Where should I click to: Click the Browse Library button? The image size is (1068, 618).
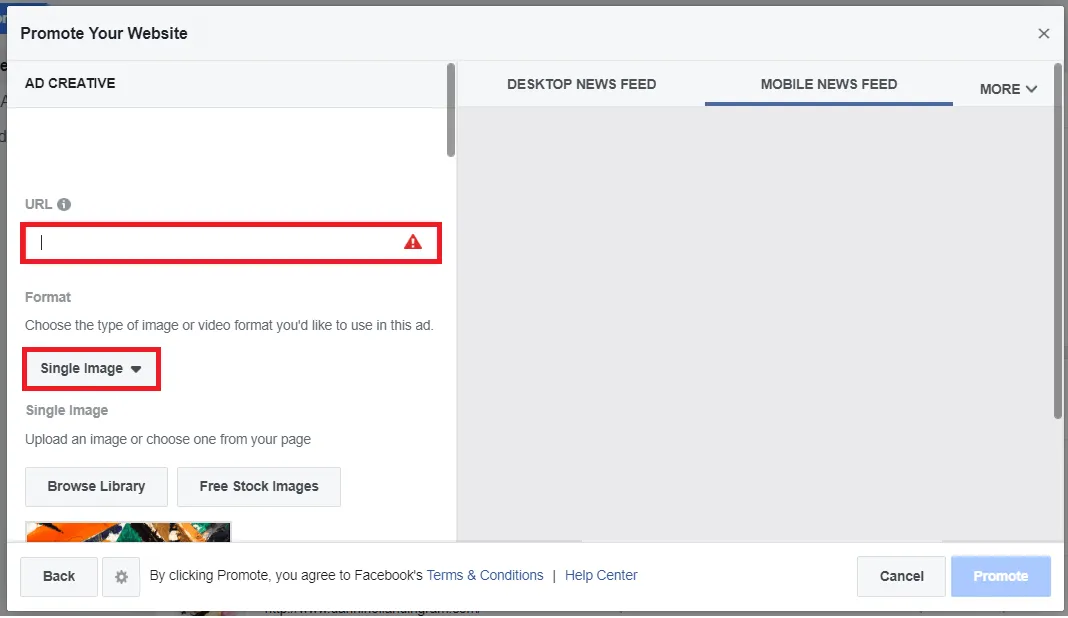(x=96, y=486)
